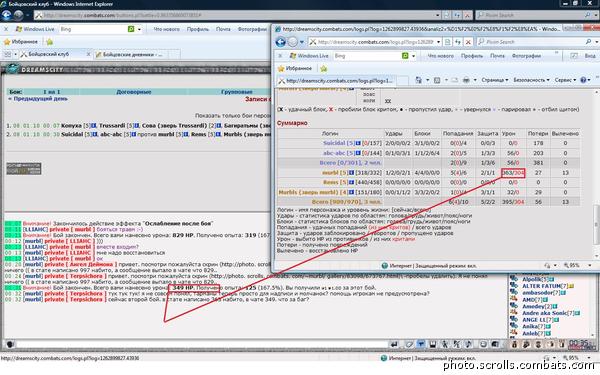Image resolution: width=600 pixels, height=375 pixels.
Task: Open the Страница dropdown menu
Action: 494,80
